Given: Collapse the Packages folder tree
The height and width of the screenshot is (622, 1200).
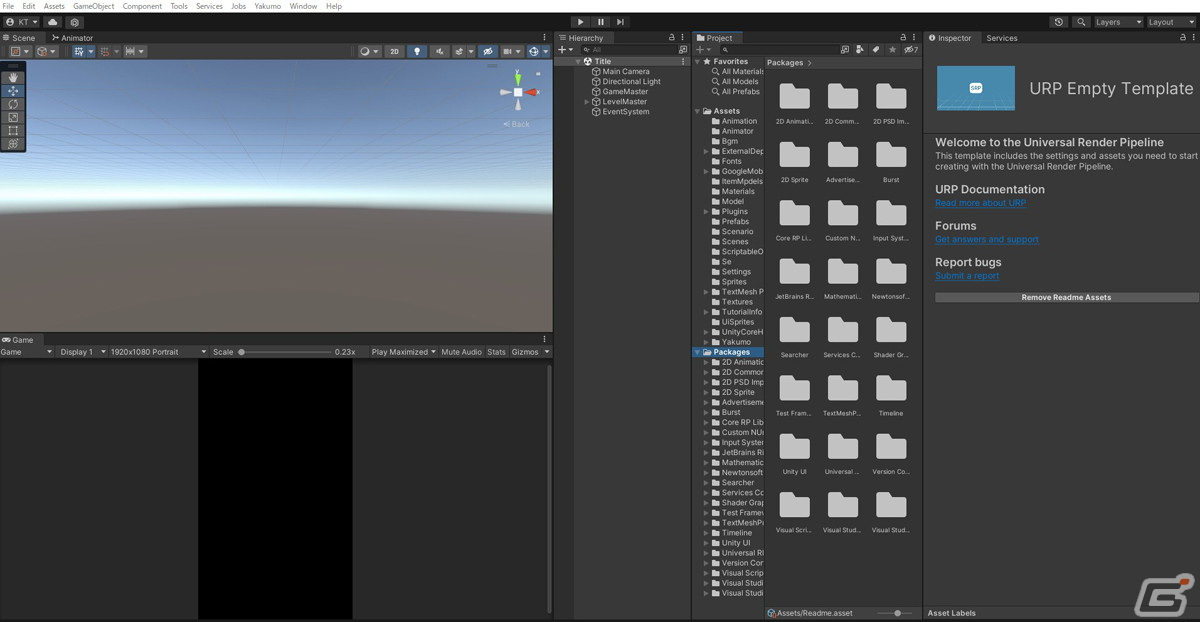Looking at the screenshot, I should (698, 352).
